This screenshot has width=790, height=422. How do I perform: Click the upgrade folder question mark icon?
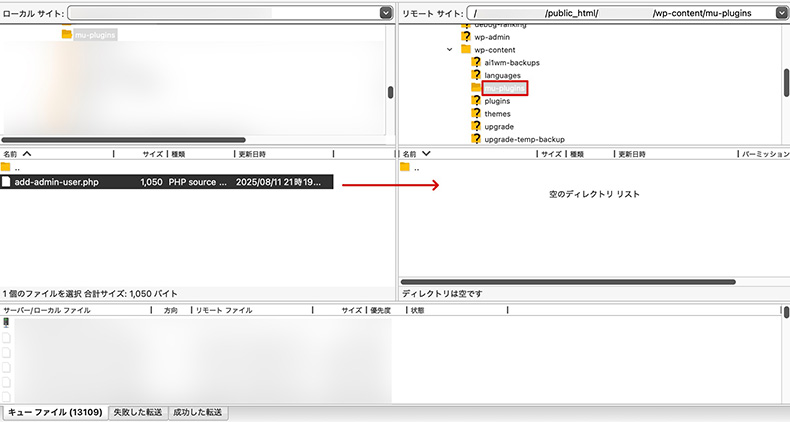476,126
